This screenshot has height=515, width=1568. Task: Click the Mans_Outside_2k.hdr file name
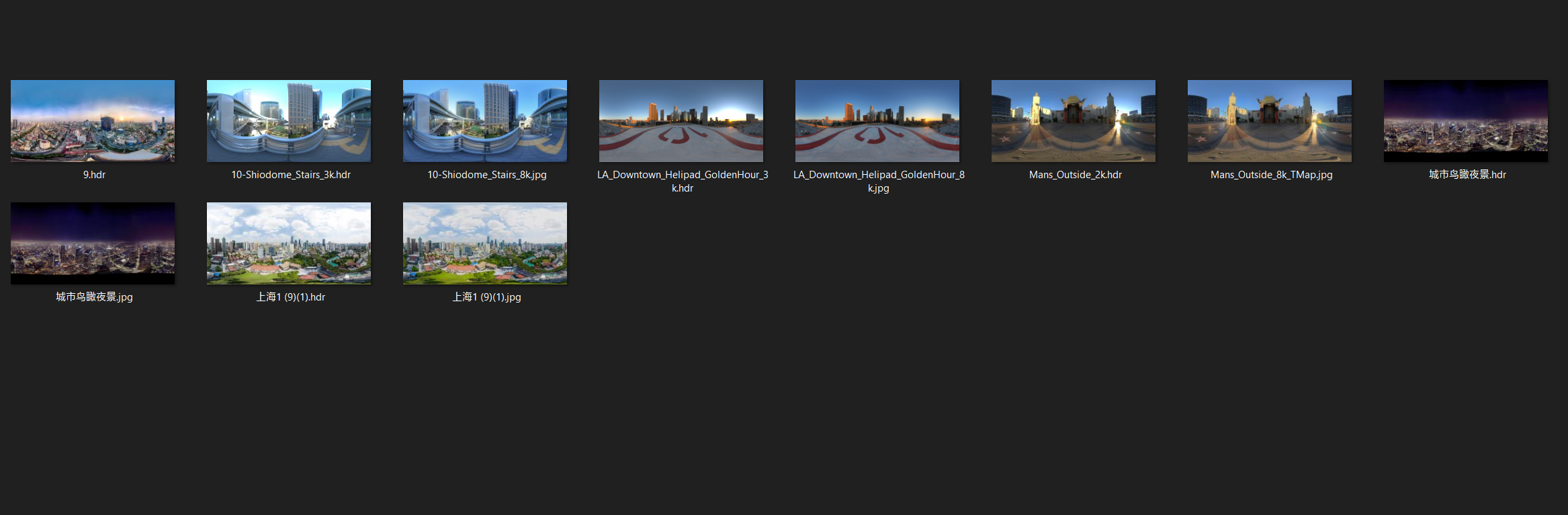coord(1076,175)
